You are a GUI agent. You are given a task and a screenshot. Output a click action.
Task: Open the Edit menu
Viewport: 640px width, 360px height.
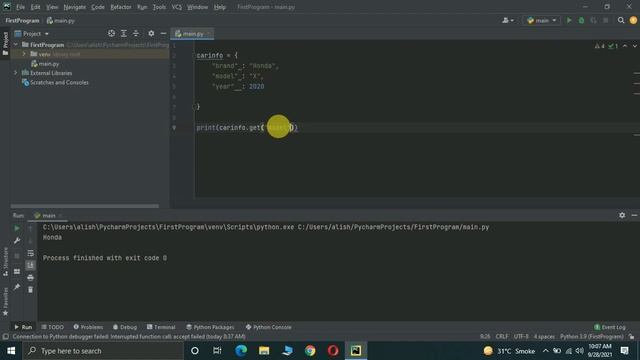pyautogui.click(x=36, y=7)
